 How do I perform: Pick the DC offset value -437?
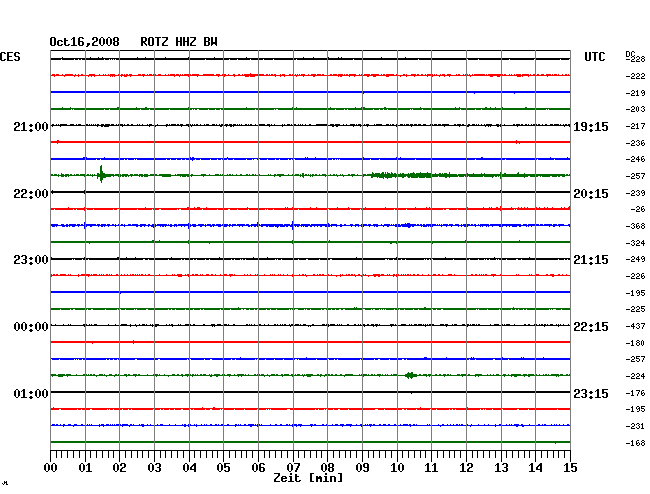[x=635, y=327]
